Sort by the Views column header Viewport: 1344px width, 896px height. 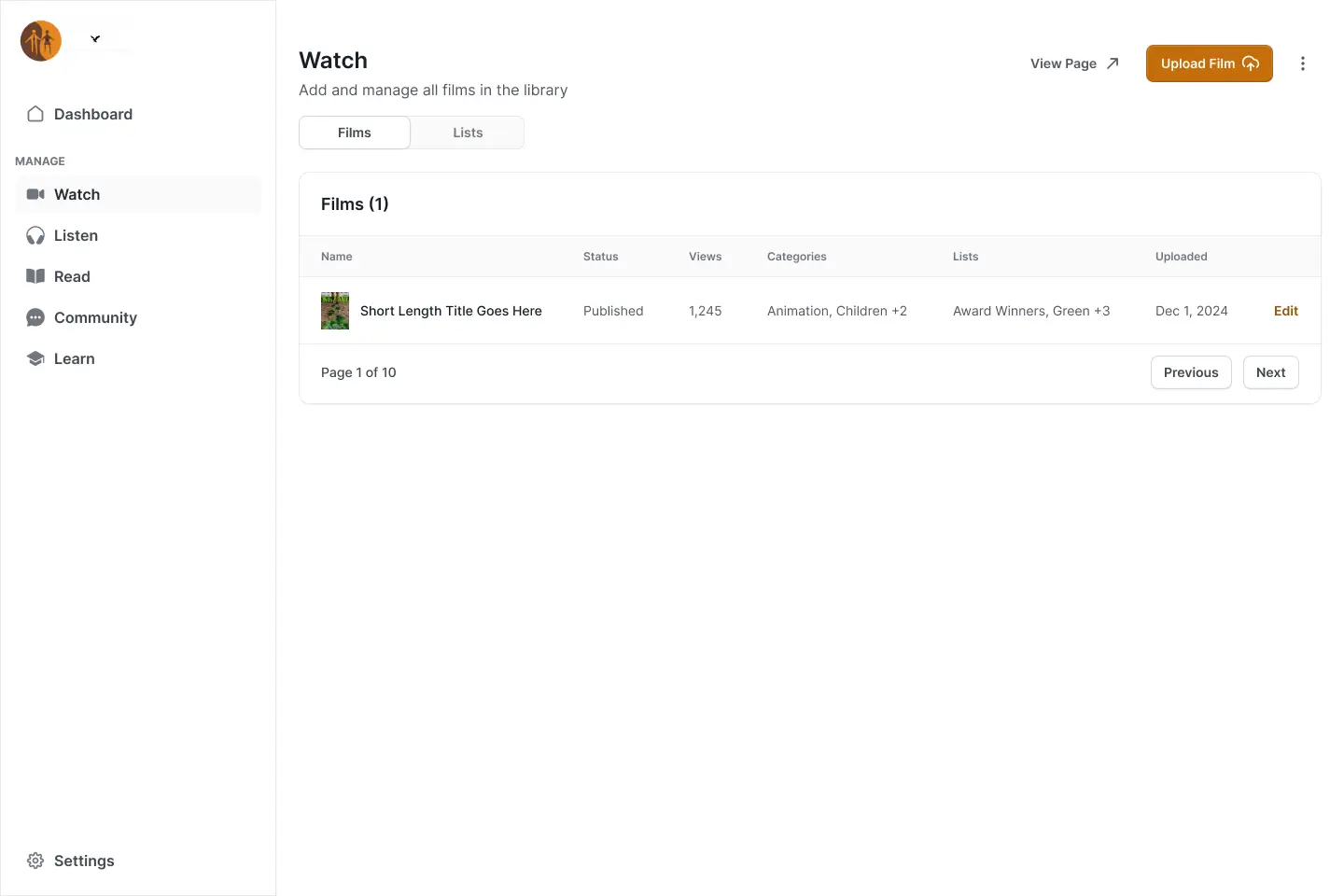click(705, 257)
